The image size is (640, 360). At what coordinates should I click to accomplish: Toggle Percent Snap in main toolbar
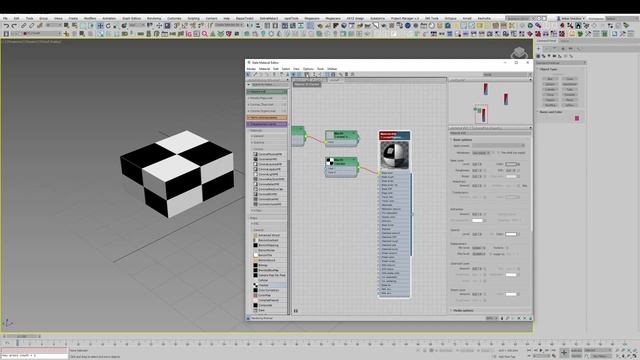(x=193, y=26)
